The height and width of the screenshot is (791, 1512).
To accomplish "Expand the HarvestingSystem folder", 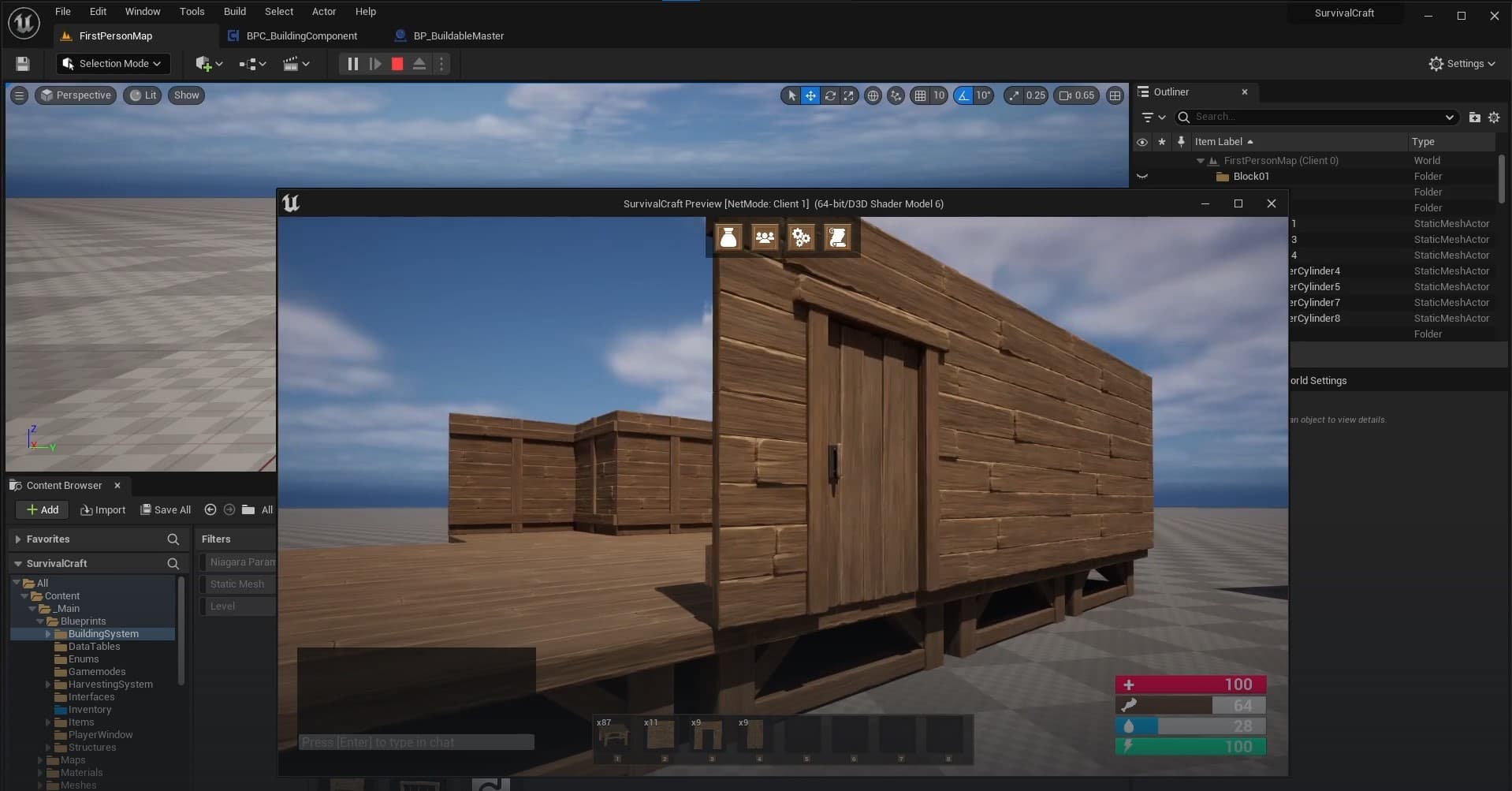I will pyautogui.click(x=48, y=685).
